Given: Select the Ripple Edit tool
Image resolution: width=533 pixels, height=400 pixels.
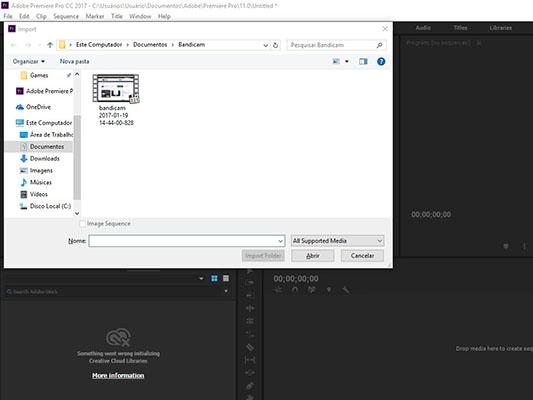Looking at the screenshot, I should tap(250, 308).
